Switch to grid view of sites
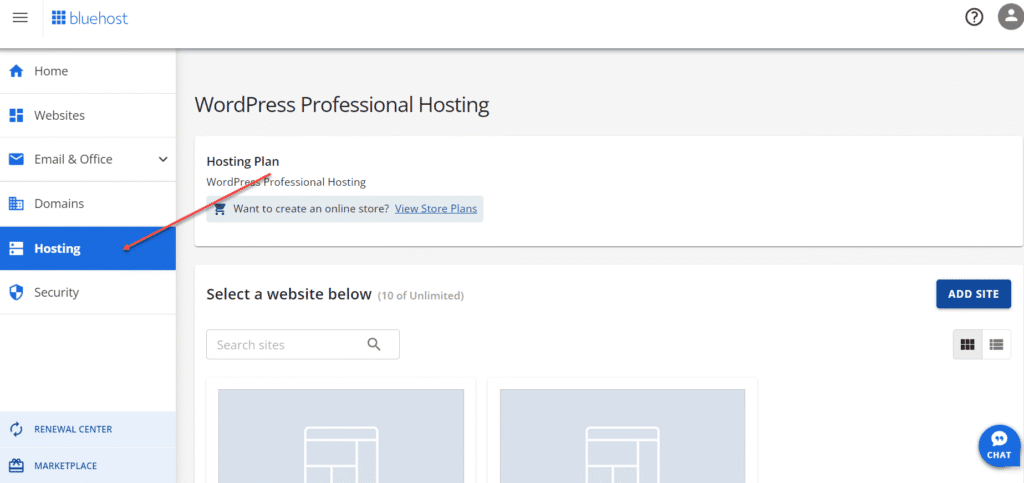 pos(967,344)
